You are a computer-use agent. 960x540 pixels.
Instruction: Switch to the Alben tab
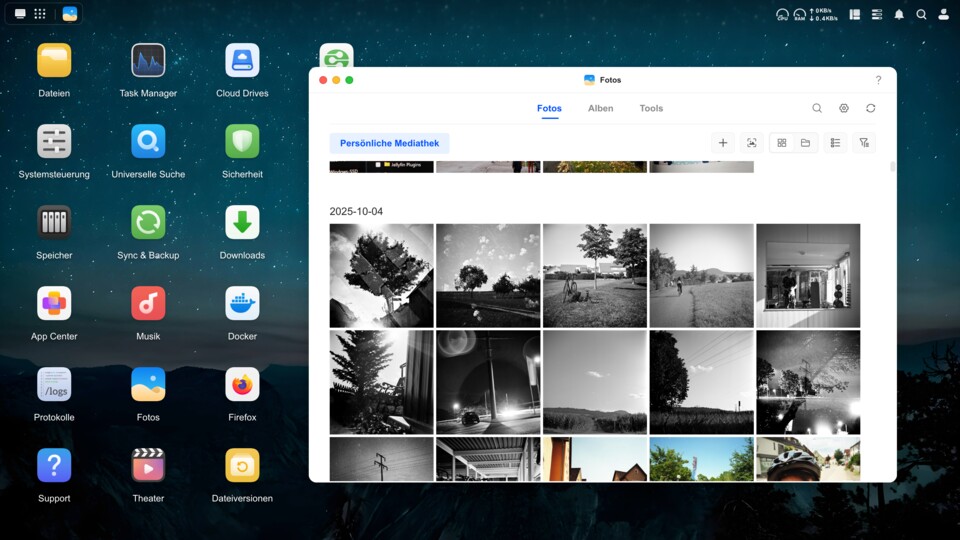click(600, 108)
